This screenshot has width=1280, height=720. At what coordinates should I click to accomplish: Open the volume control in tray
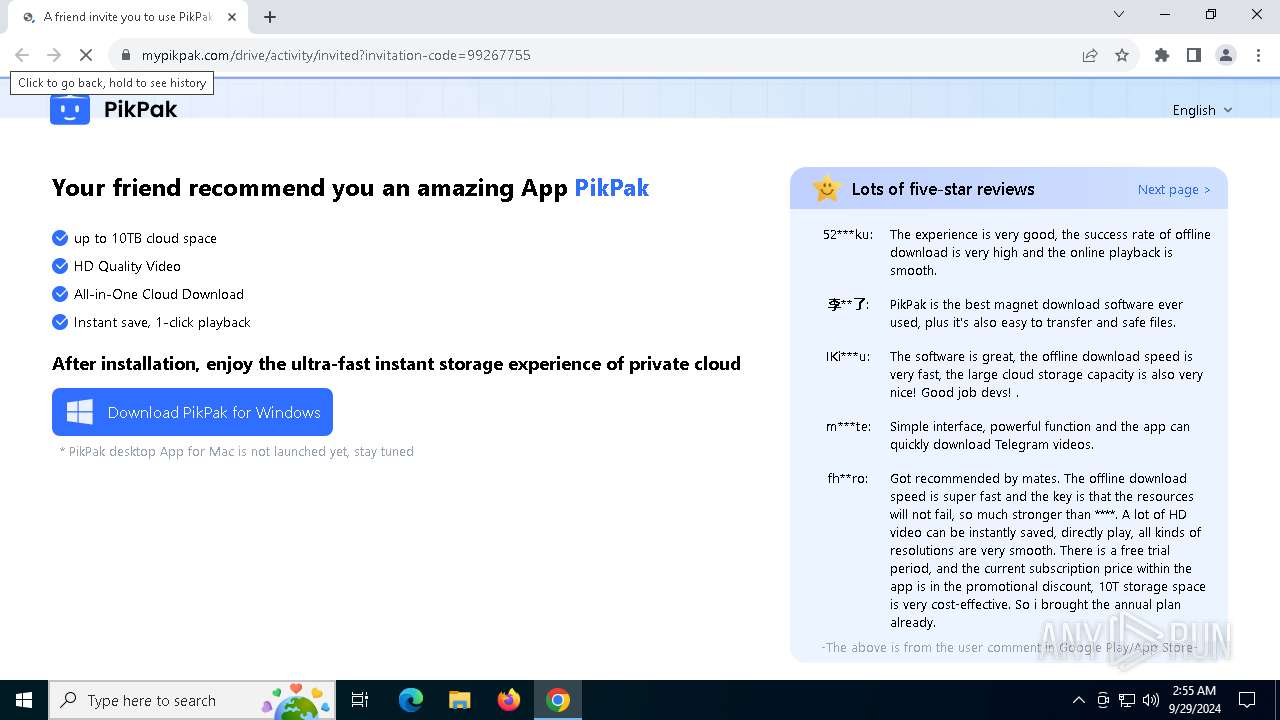[1151, 700]
